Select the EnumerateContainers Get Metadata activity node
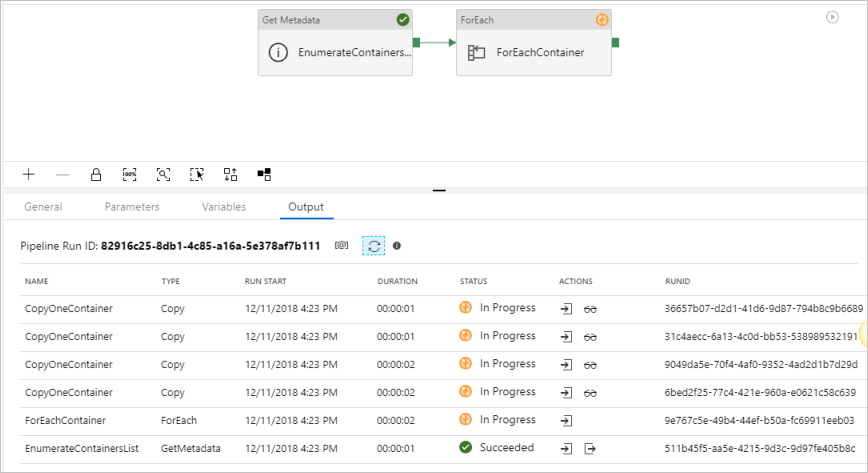868x473 pixels. click(335, 52)
